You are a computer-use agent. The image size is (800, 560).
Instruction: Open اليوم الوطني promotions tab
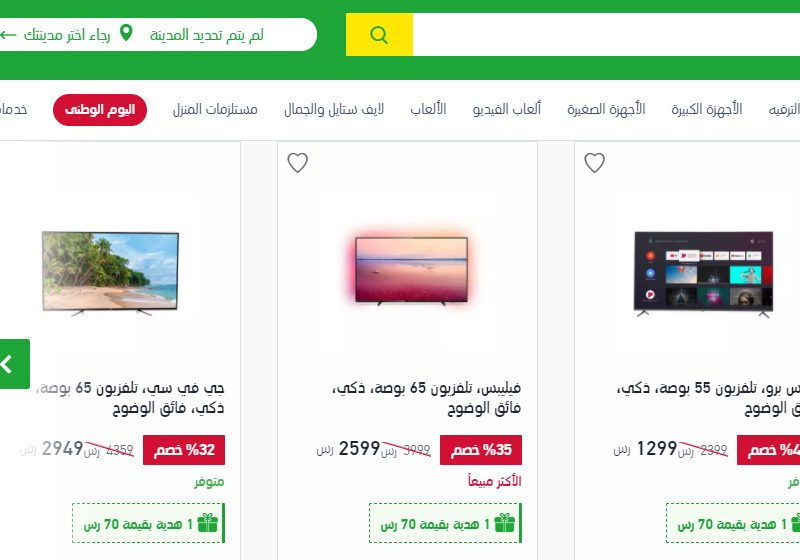click(100, 110)
